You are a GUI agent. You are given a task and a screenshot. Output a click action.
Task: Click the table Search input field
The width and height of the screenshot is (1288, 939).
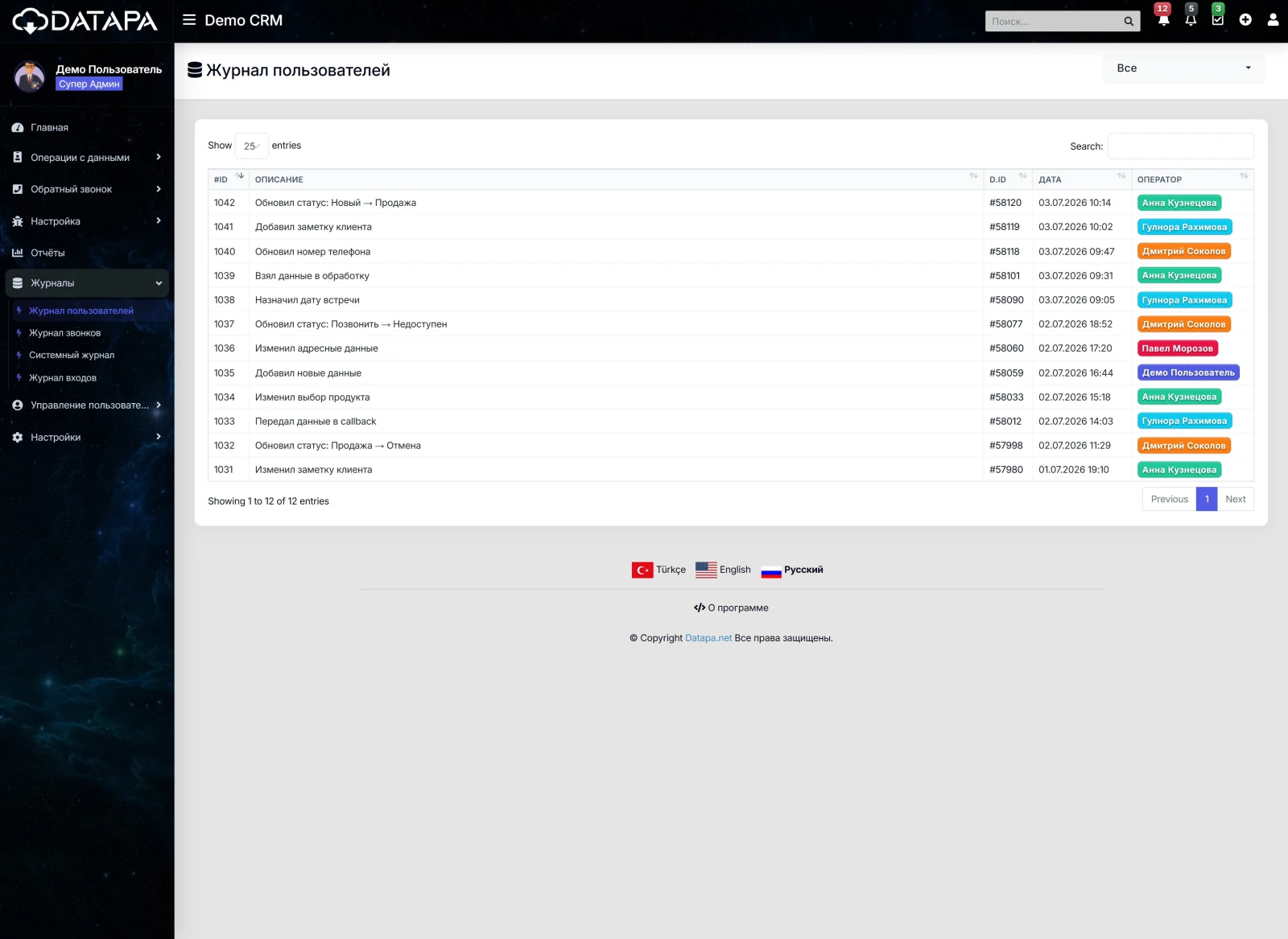[1180, 146]
